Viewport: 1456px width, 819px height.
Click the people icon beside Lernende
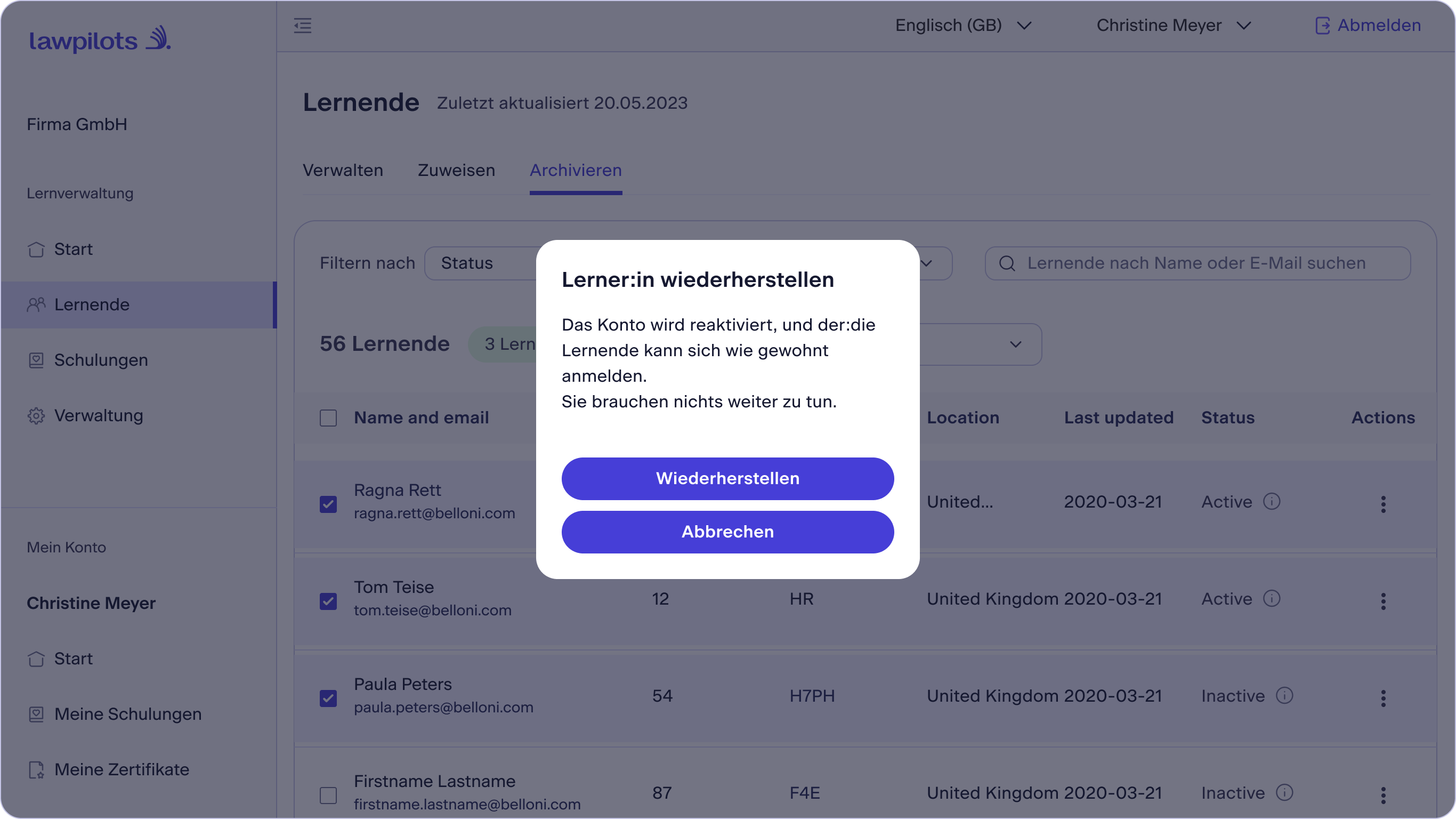pos(36,305)
